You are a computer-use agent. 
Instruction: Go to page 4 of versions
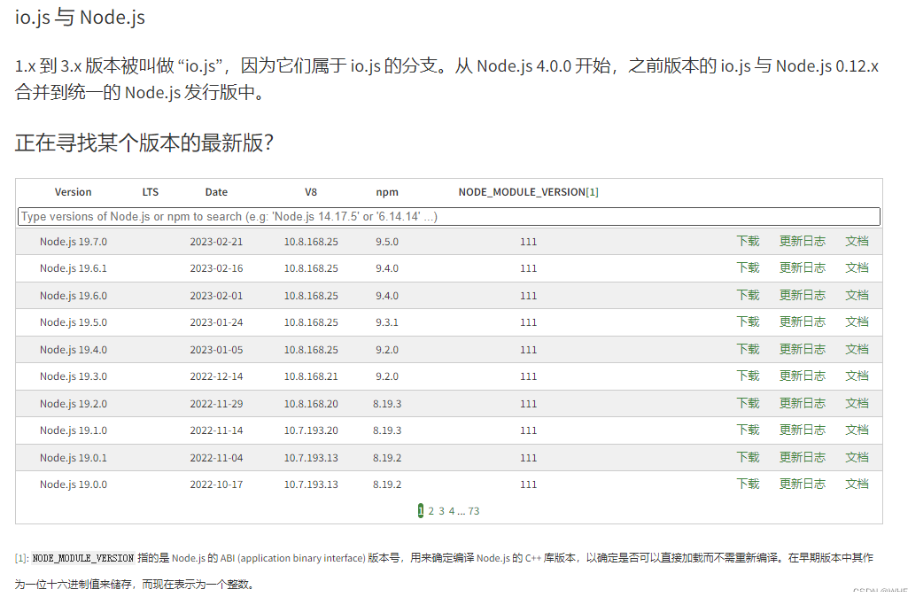click(451, 511)
